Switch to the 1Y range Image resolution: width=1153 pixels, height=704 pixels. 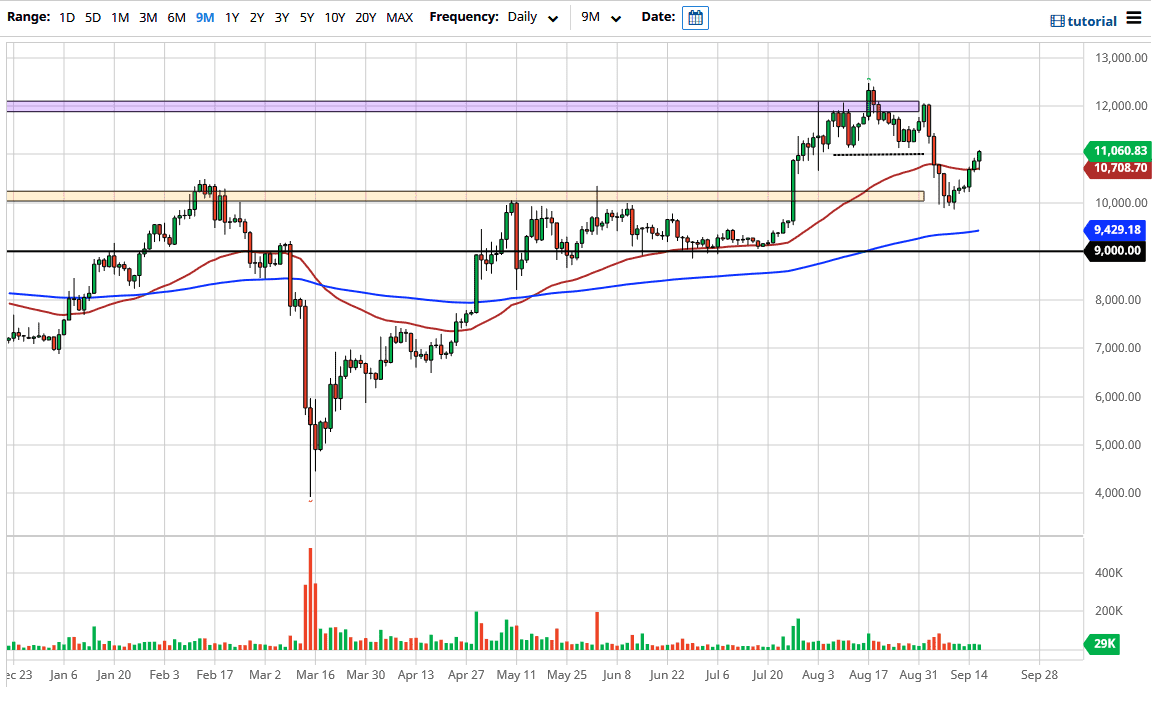click(229, 17)
